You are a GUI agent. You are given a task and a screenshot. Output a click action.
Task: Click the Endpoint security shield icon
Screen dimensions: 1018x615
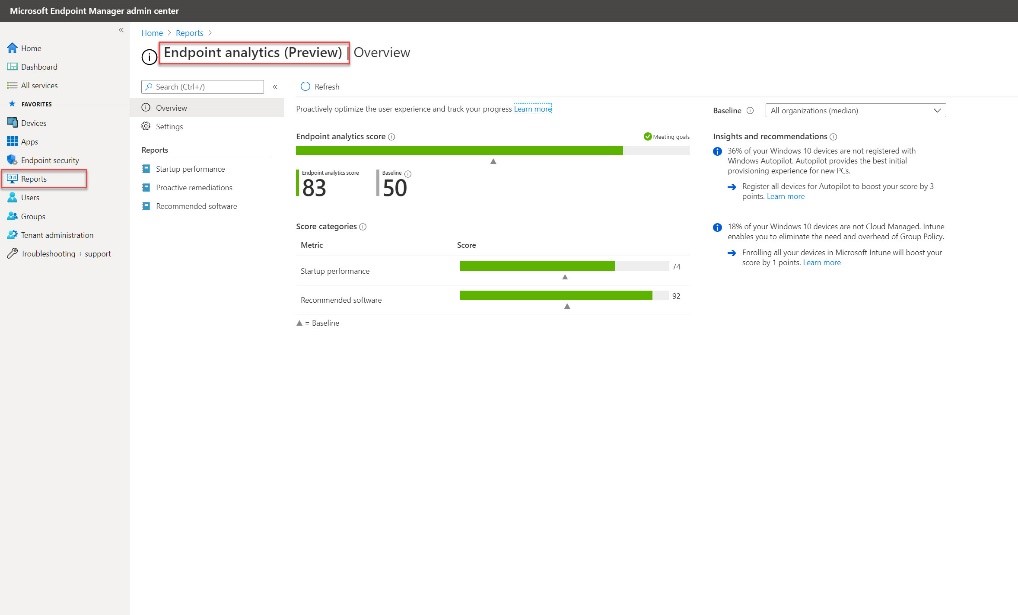12,160
